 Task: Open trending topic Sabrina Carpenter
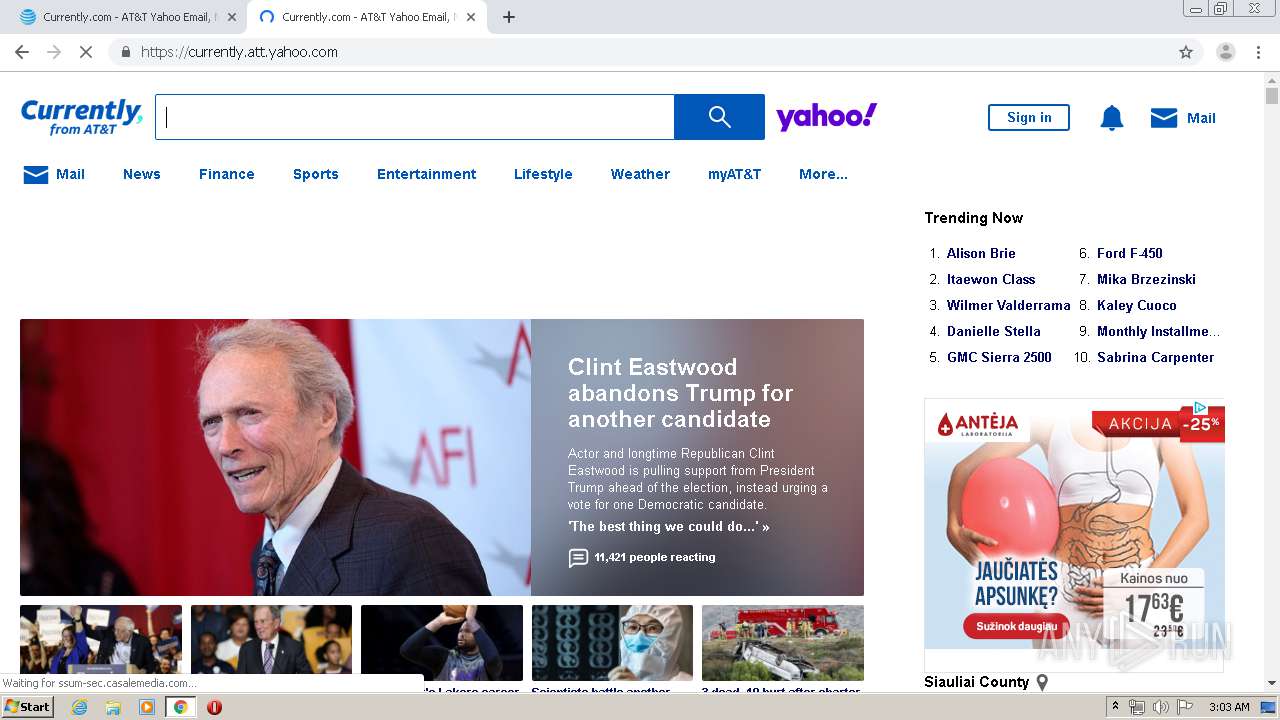[1155, 357]
